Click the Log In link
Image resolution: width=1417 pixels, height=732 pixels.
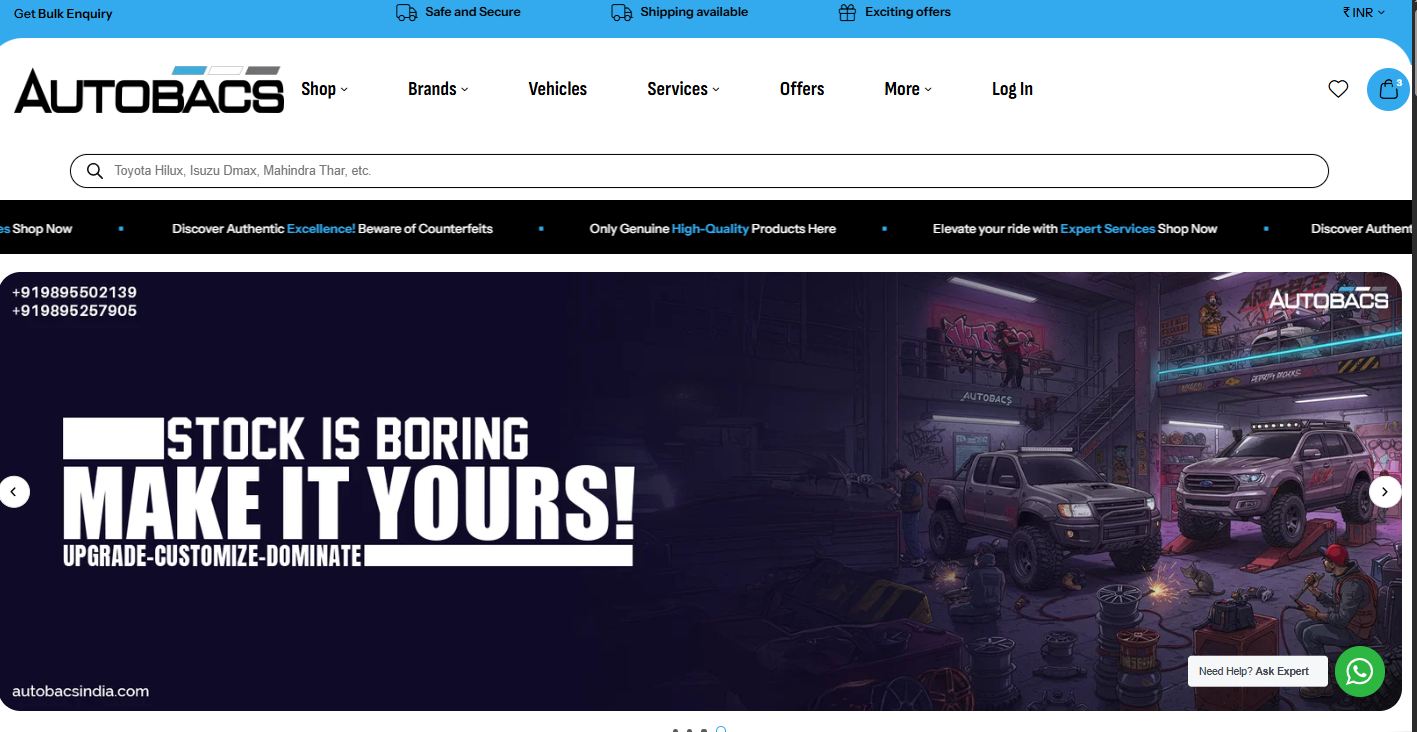[x=1012, y=89]
